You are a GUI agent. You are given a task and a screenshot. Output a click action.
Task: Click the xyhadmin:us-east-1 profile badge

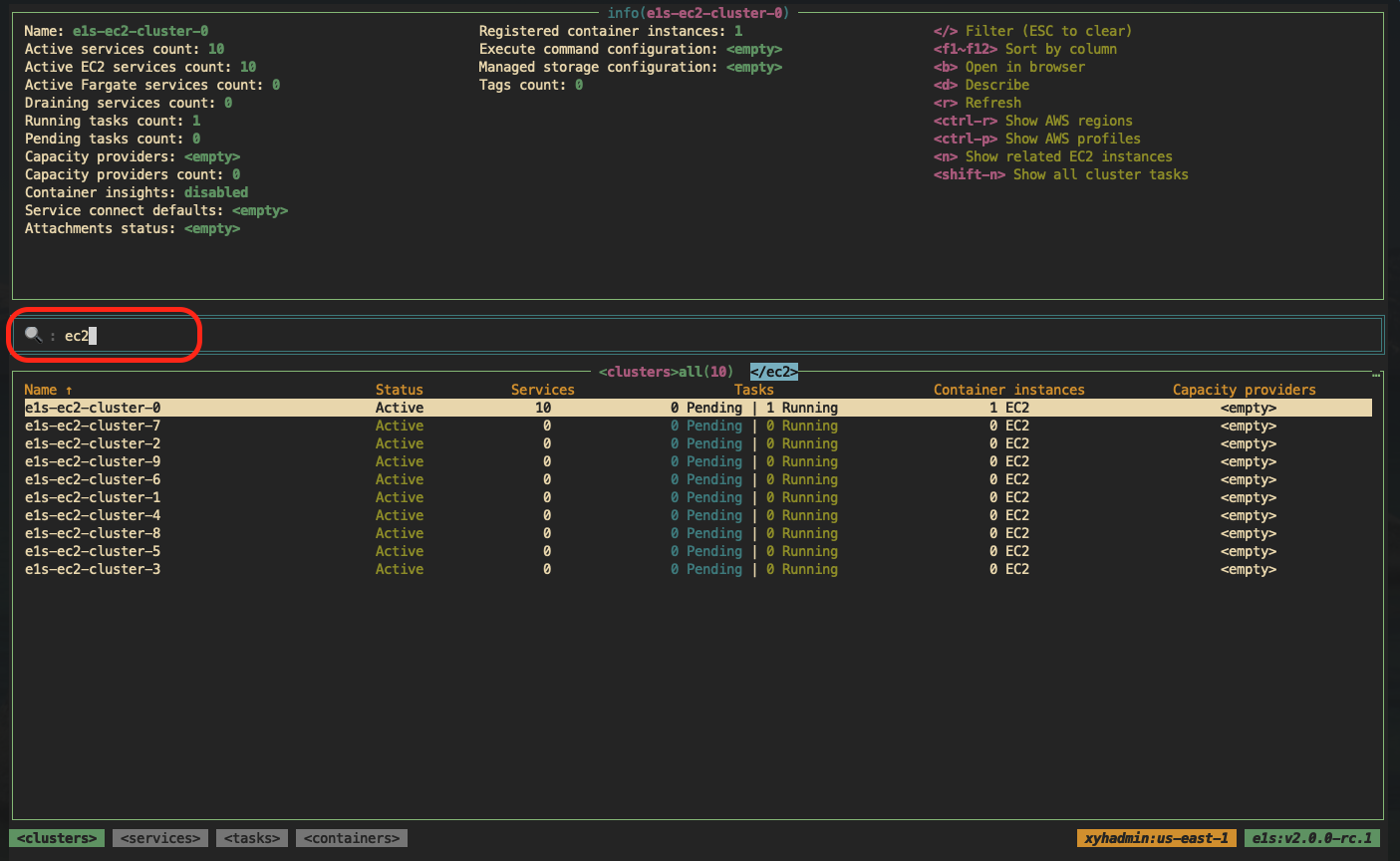(1157, 838)
